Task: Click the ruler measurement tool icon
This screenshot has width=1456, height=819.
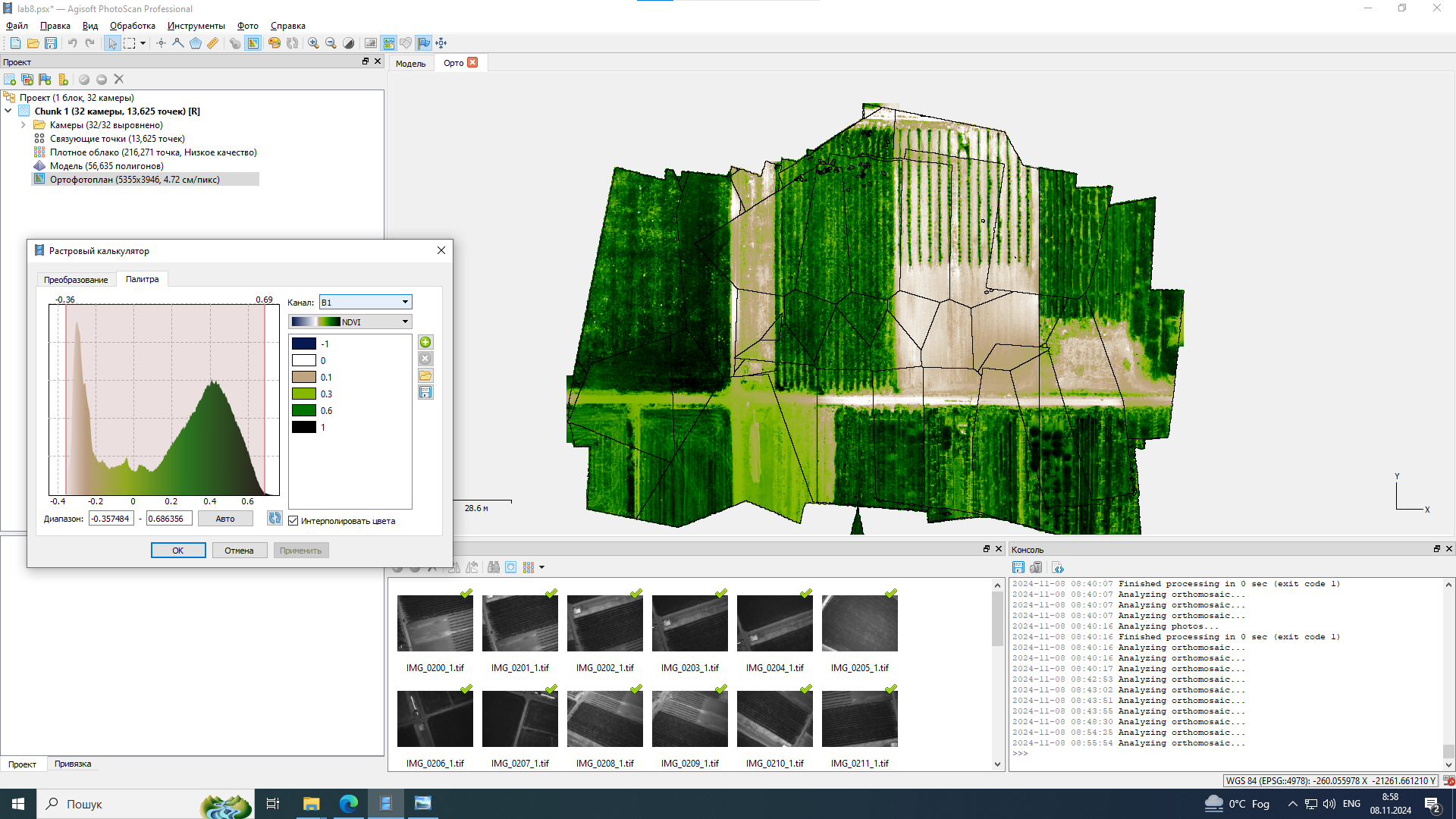Action: pyautogui.click(x=213, y=43)
